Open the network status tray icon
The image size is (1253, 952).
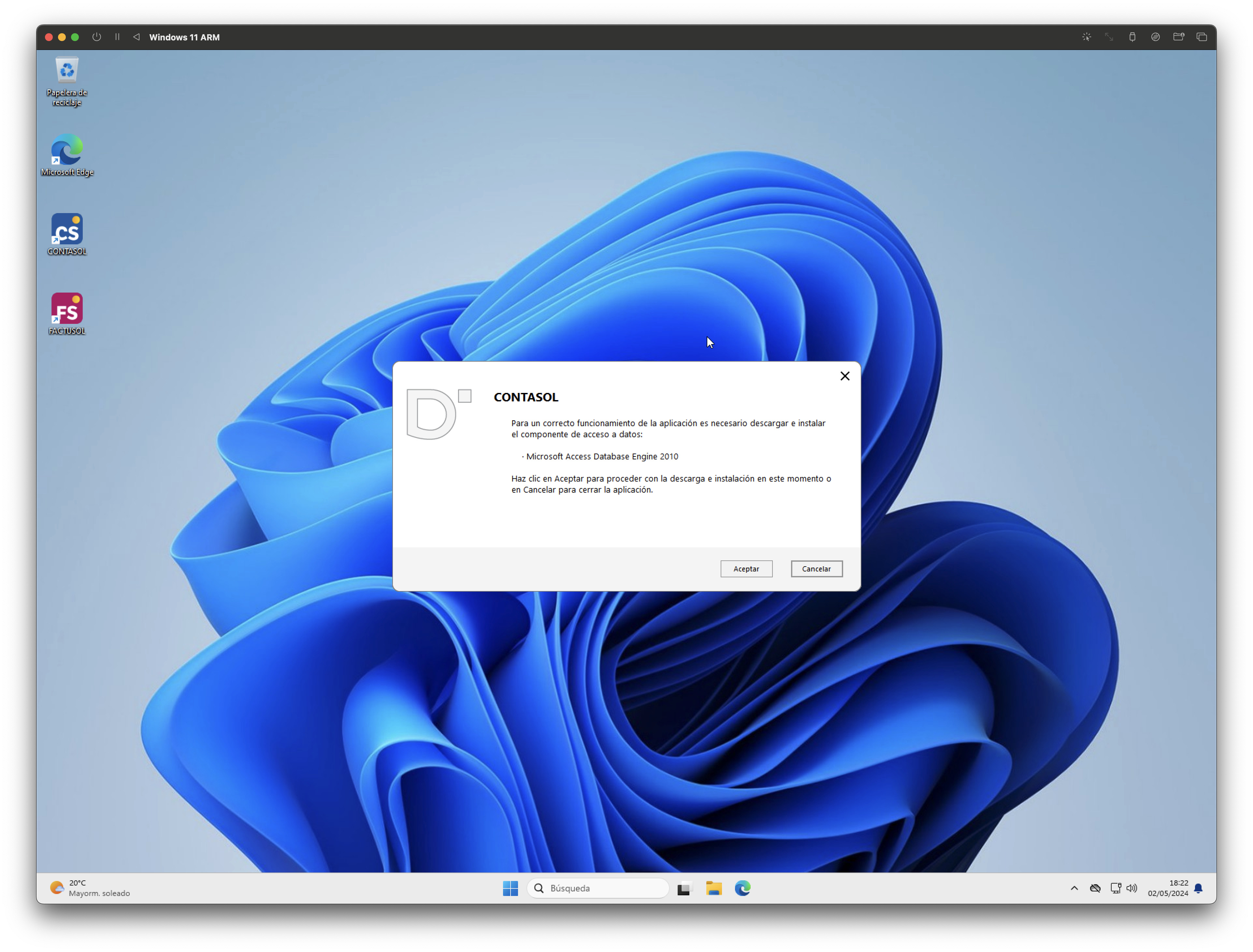pyautogui.click(x=1115, y=888)
